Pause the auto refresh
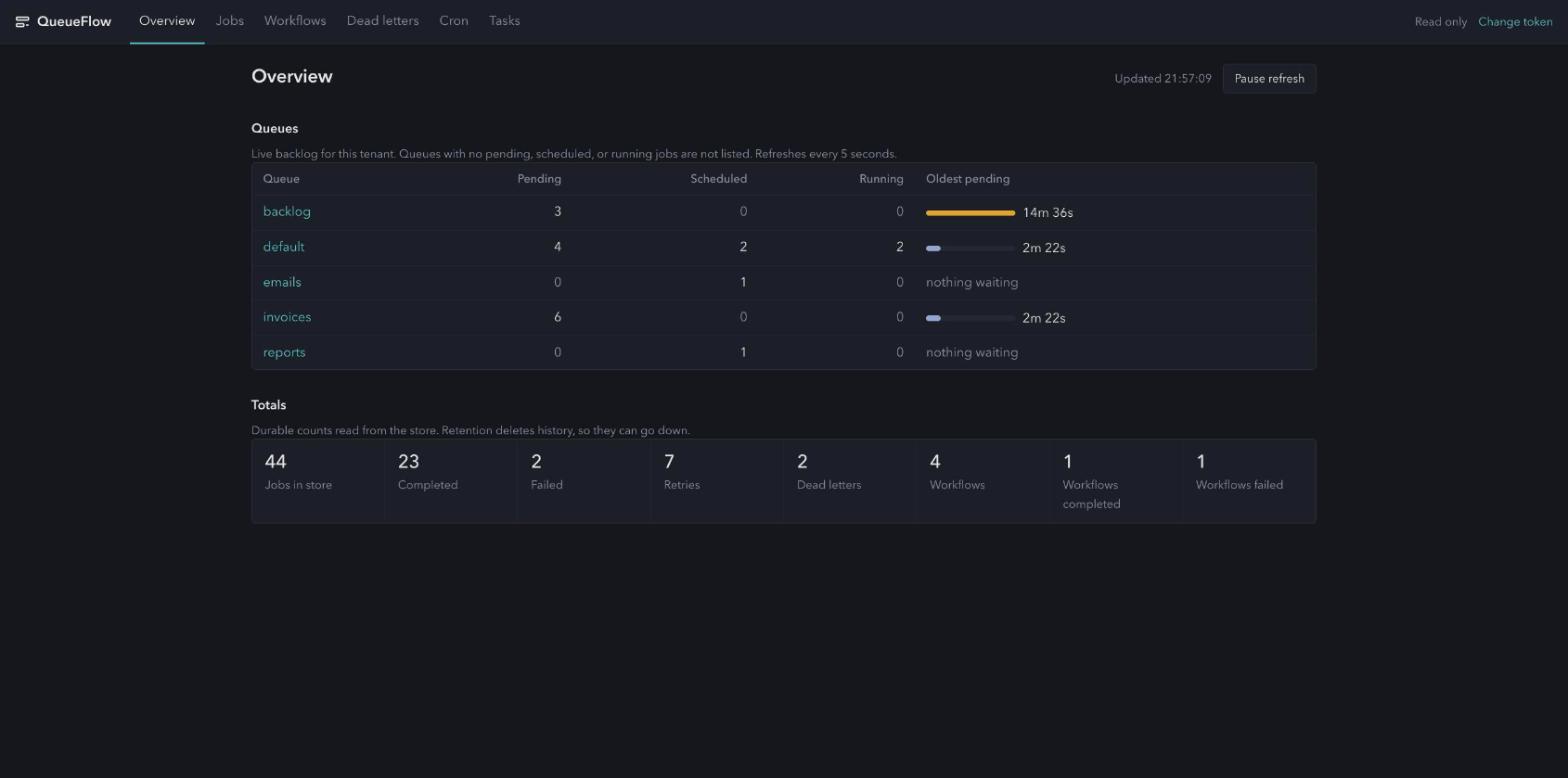The width and height of the screenshot is (1568, 778). tap(1269, 79)
